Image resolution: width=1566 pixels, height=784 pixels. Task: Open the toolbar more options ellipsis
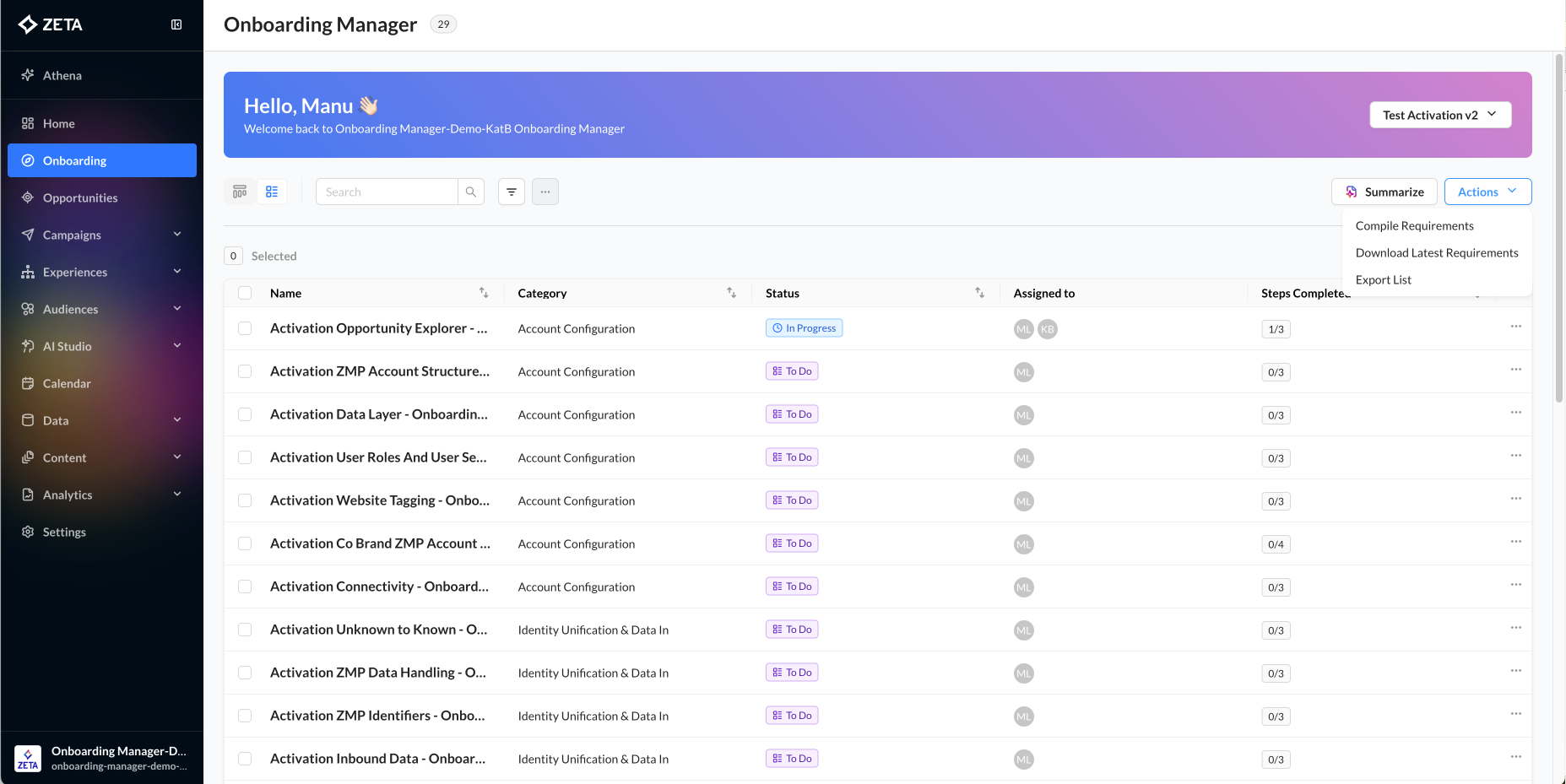click(x=545, y=192)
